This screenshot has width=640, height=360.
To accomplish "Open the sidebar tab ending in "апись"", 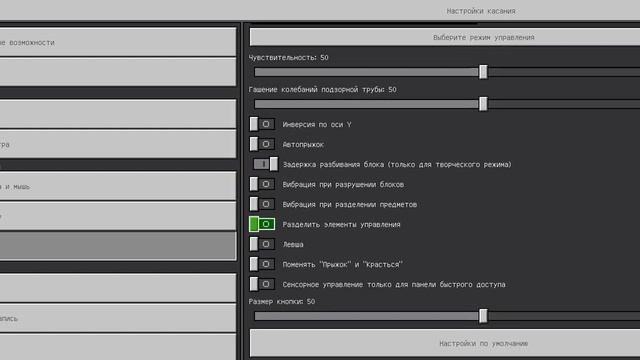I will pos(118,318).
